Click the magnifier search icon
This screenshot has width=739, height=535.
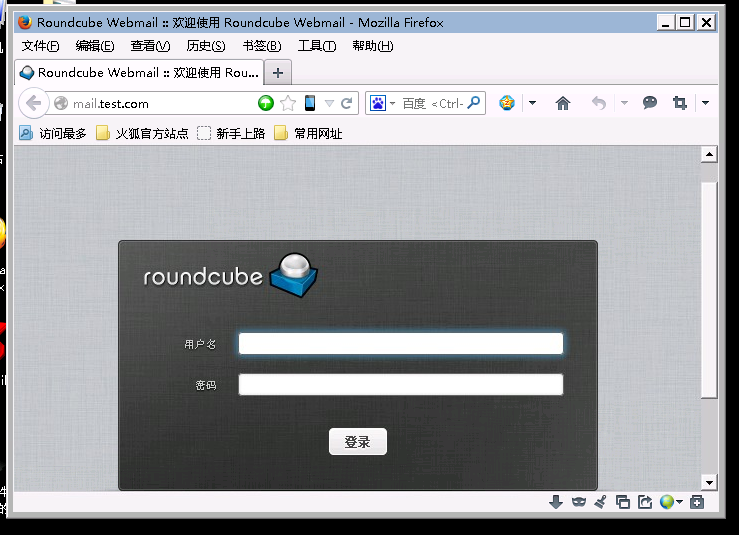[x=474, y=102]
